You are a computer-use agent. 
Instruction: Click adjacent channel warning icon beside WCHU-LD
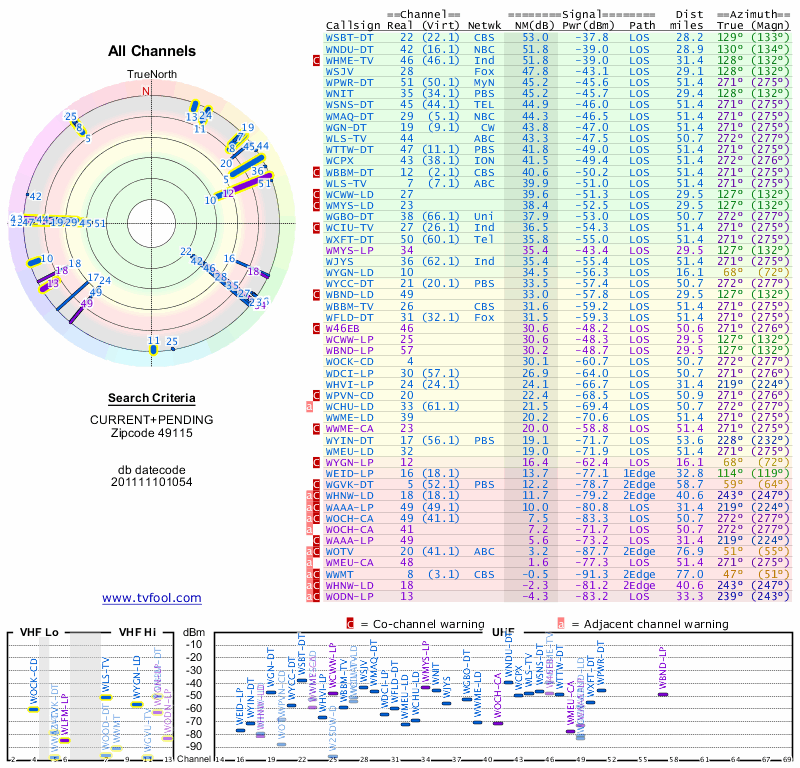coord(309,407)
